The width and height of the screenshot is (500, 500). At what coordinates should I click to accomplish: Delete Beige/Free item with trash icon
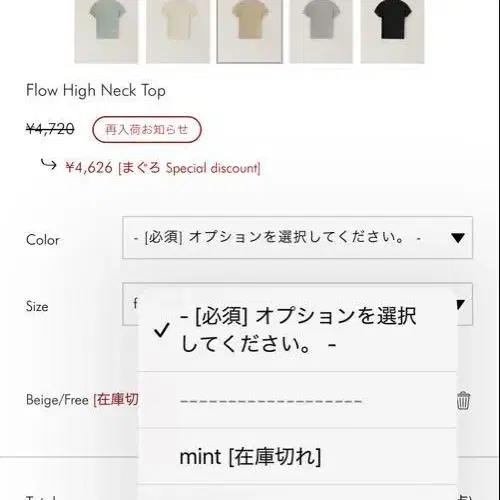click(x=463, y=400)
